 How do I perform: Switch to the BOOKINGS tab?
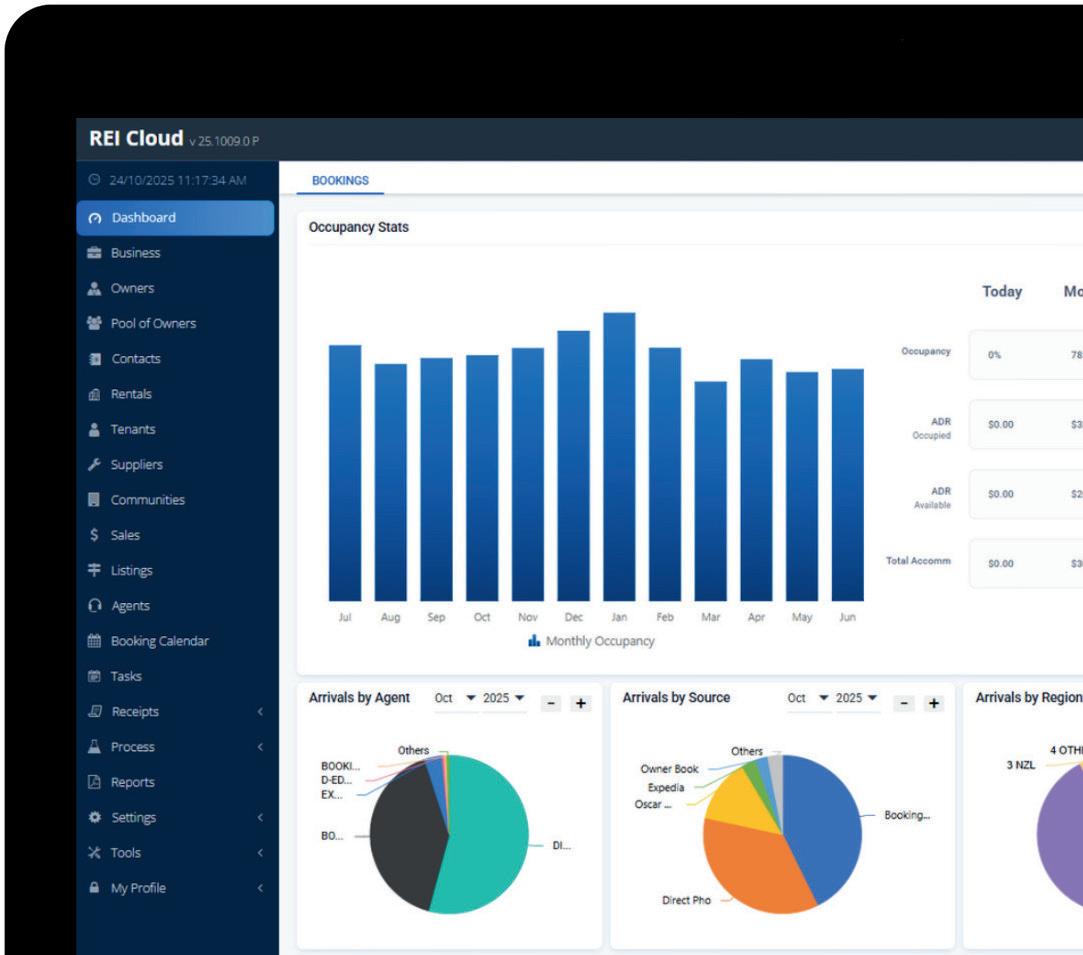coord(340,180)
